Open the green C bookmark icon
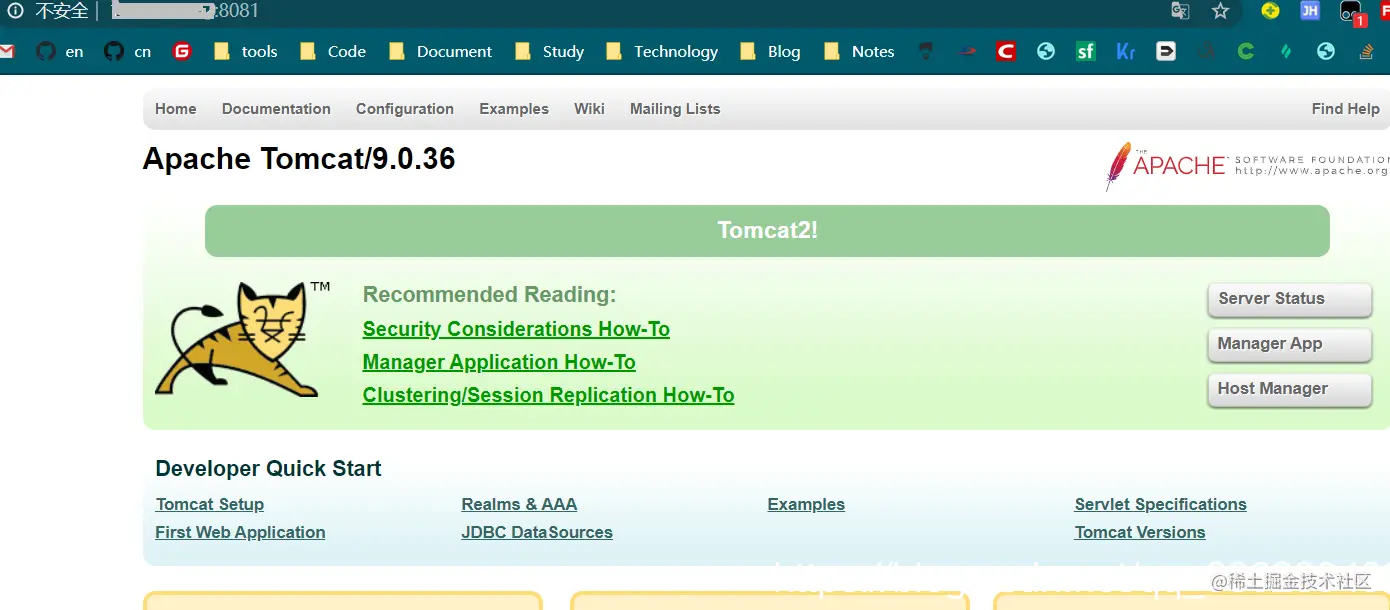 coord(1246,51)
